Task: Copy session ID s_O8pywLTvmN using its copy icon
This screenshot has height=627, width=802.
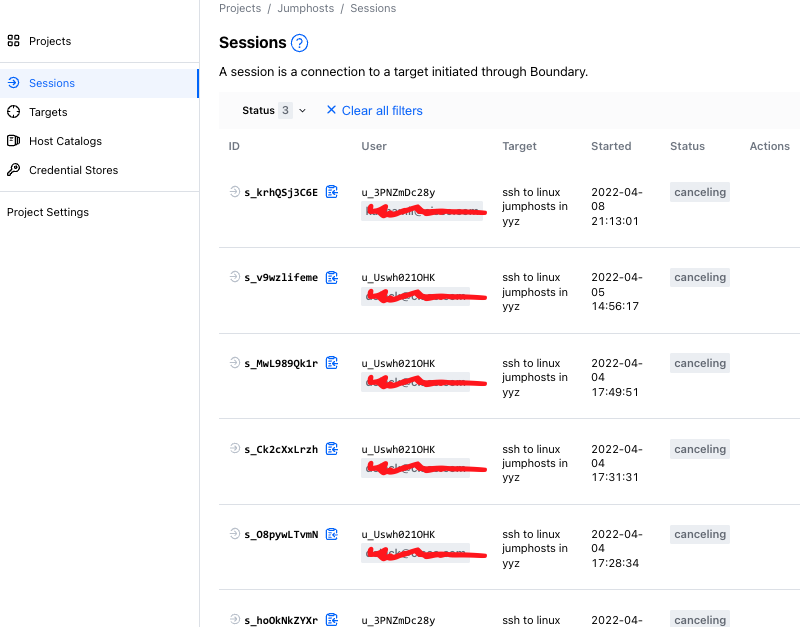Action: [331, 534]
